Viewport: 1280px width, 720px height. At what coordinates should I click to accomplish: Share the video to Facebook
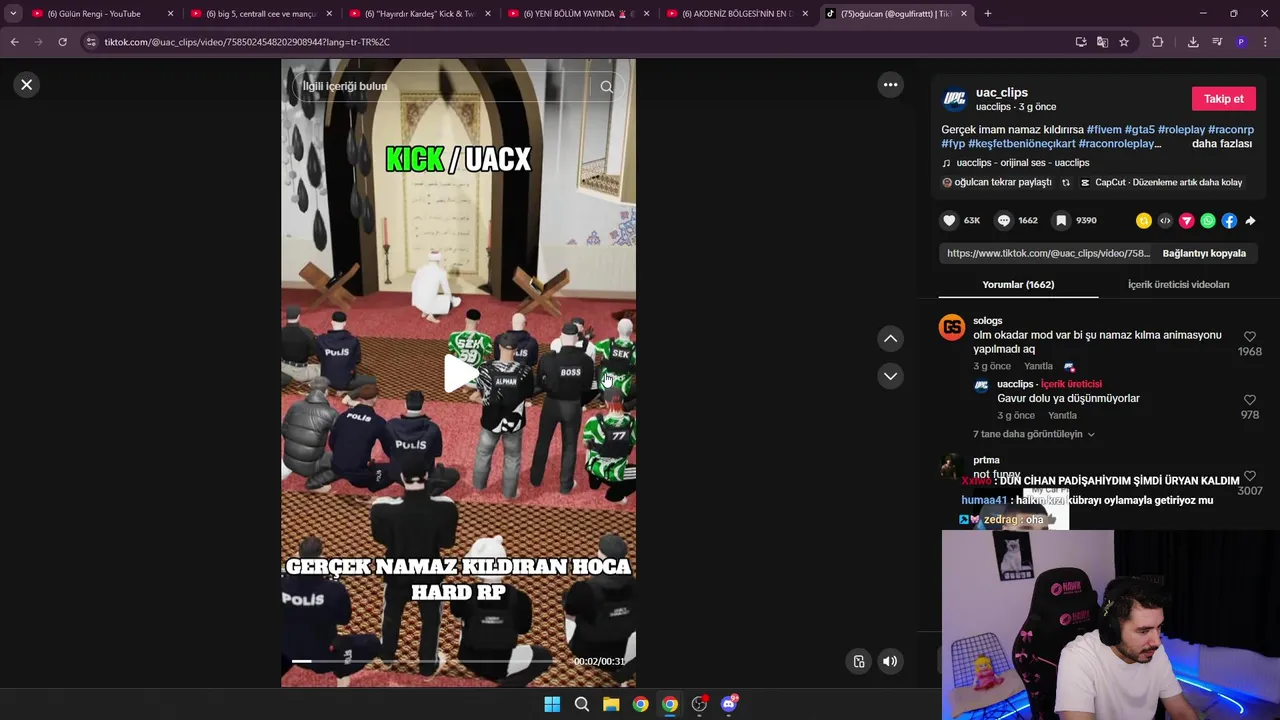coord(1229,221)
